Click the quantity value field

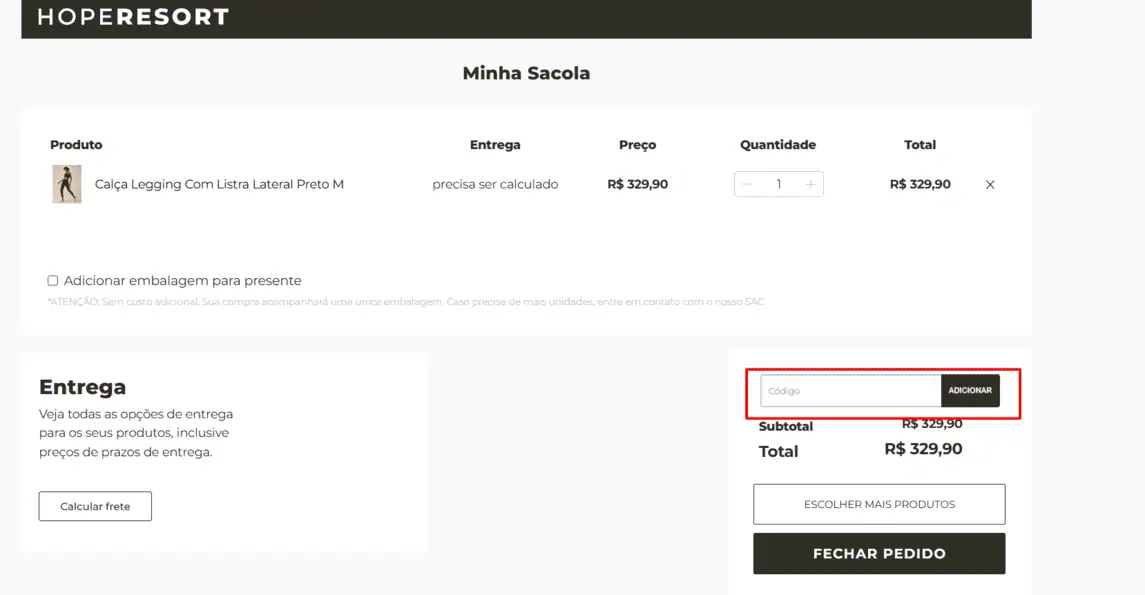pyautogui.click(x=778, y=184)
